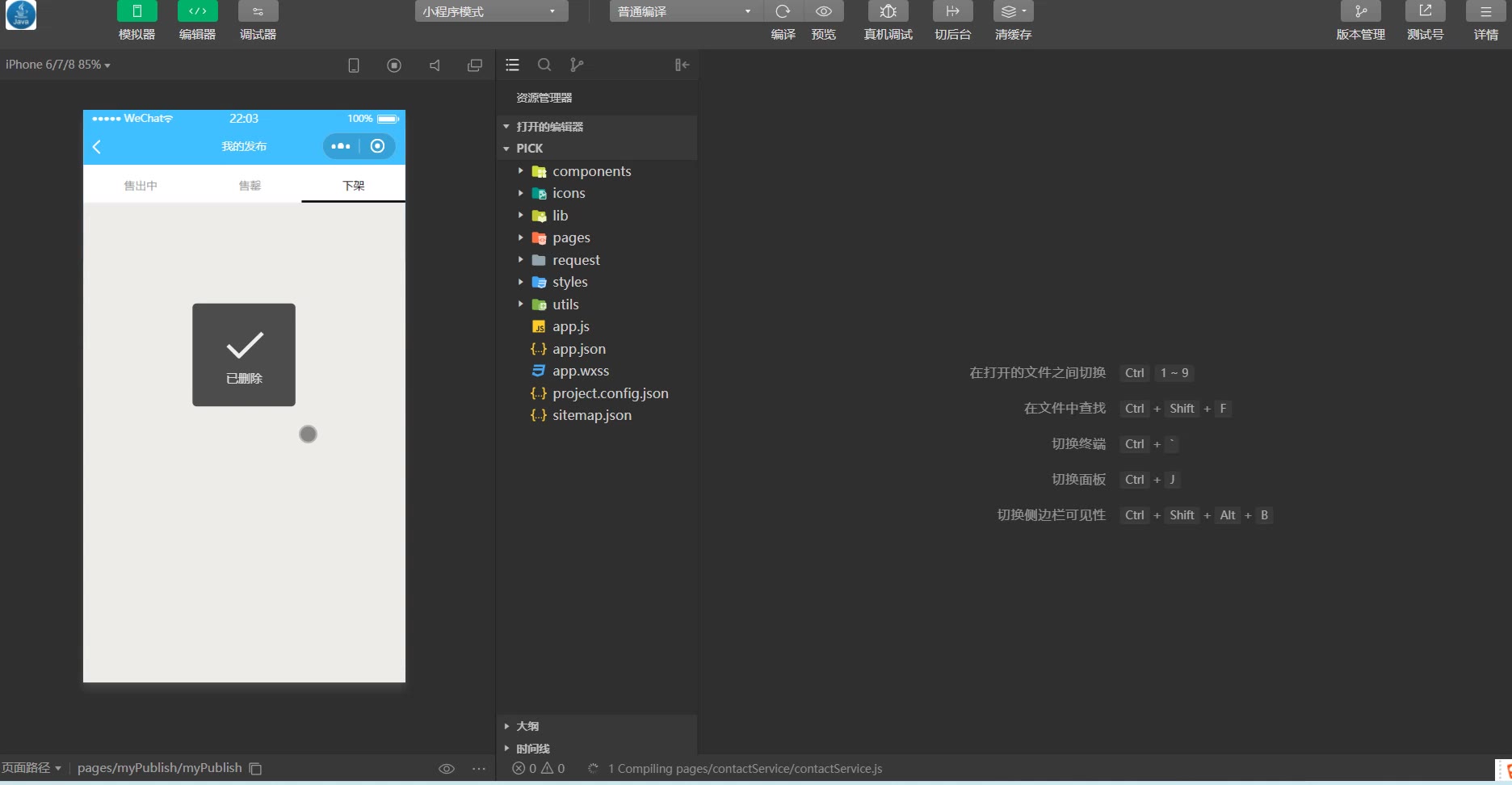Image resolution: width=1512 pixels, height=785 pixels.
Task: Open the 小程序模式 mode dropdown
Action: tap(491, 11)
